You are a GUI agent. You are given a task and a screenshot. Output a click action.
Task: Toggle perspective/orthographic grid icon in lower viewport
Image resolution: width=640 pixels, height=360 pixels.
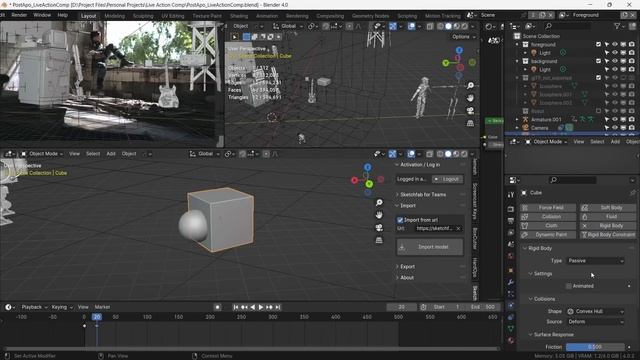click(x=379, y=240)
